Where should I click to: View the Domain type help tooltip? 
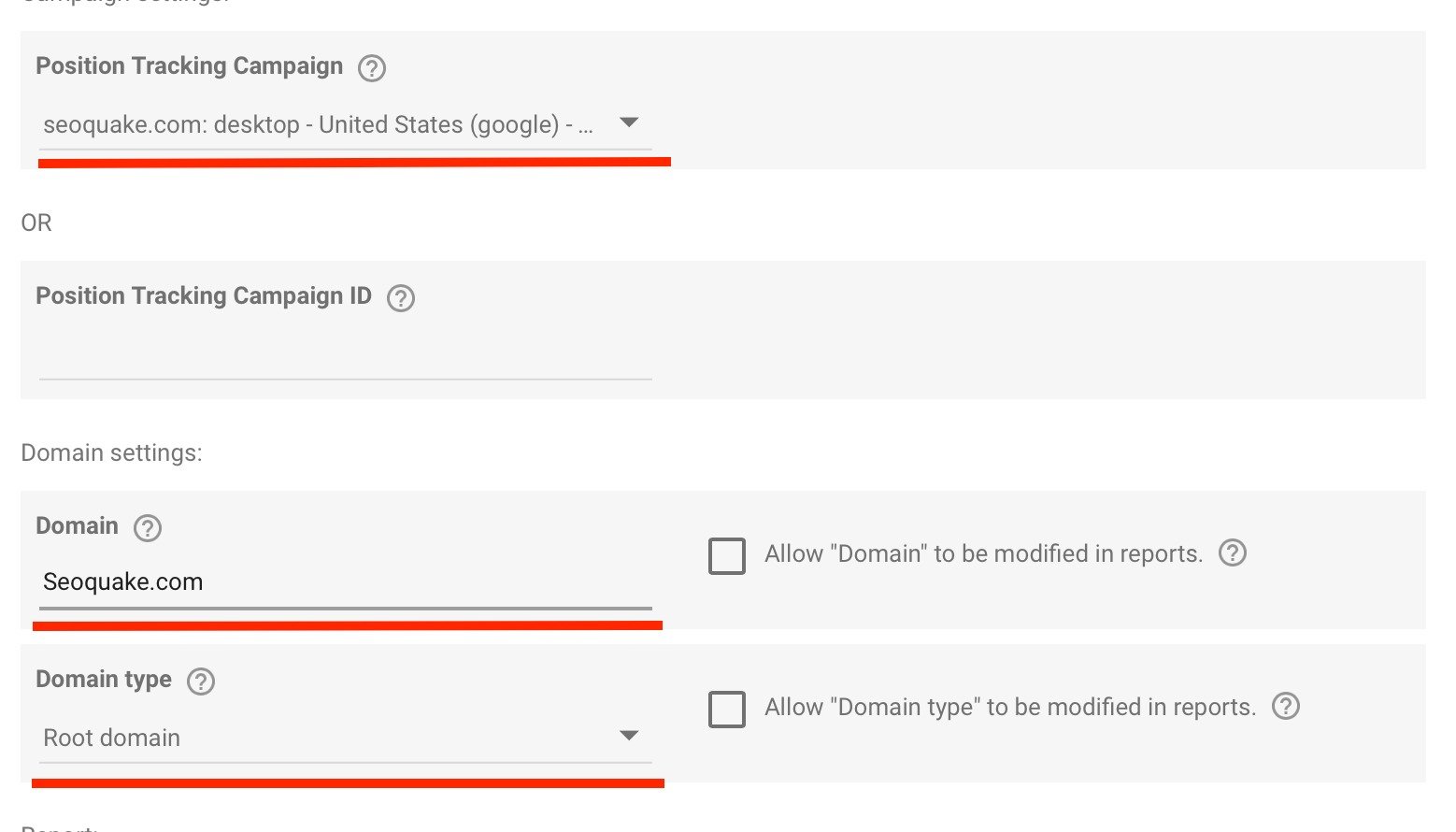(x=202, y=681)
